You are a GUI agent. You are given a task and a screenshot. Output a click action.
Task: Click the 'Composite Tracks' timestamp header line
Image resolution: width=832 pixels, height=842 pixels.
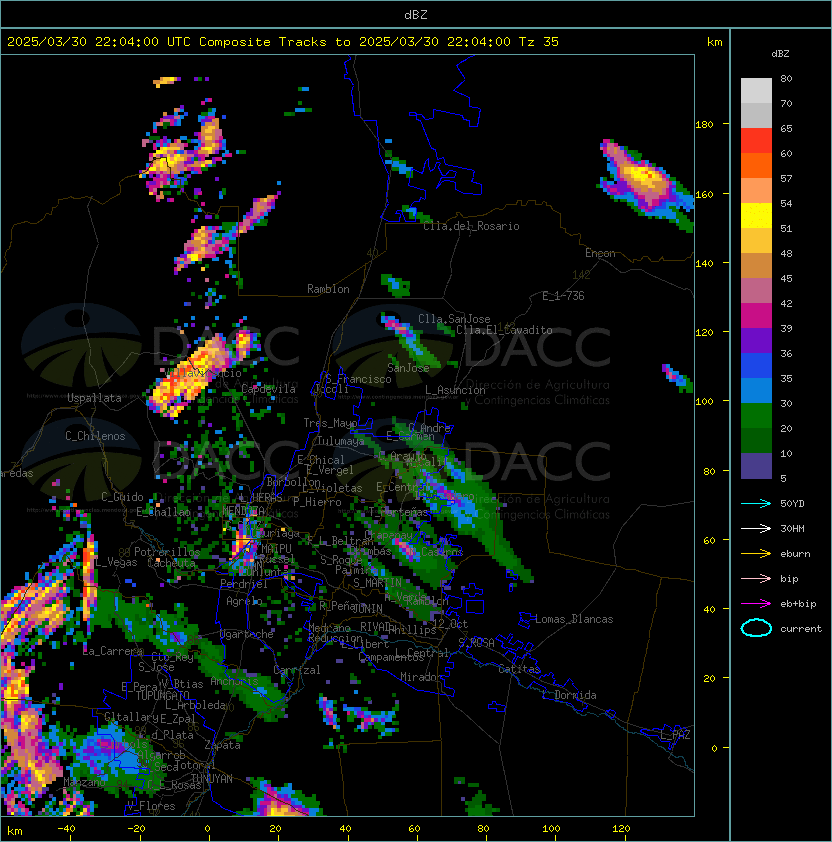283,42
